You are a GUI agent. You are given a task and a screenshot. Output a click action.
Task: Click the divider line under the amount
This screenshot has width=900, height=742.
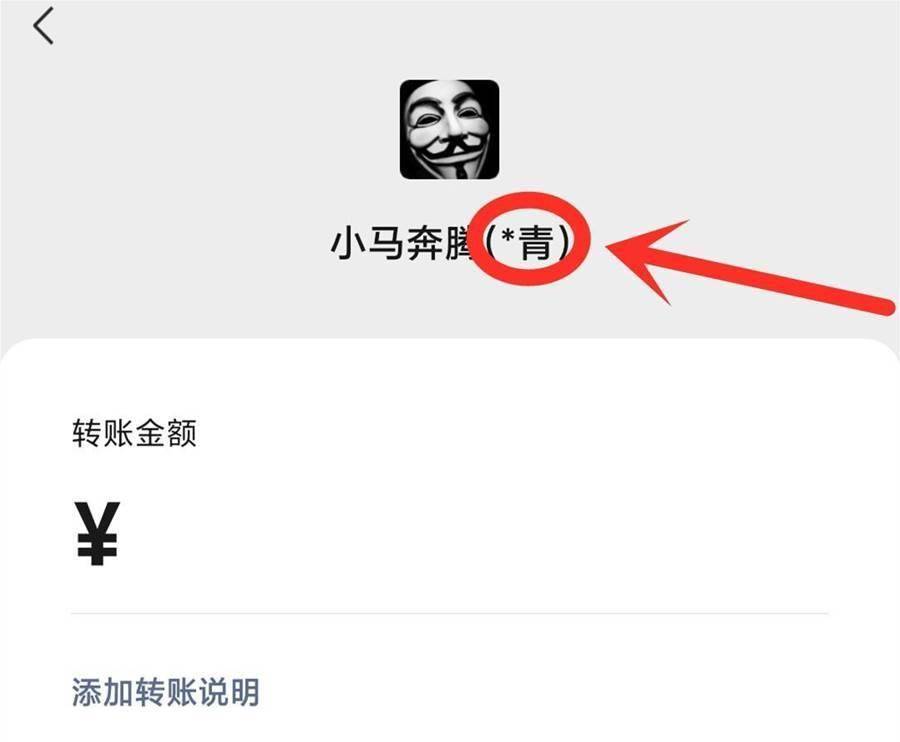(x=449, y=613)
